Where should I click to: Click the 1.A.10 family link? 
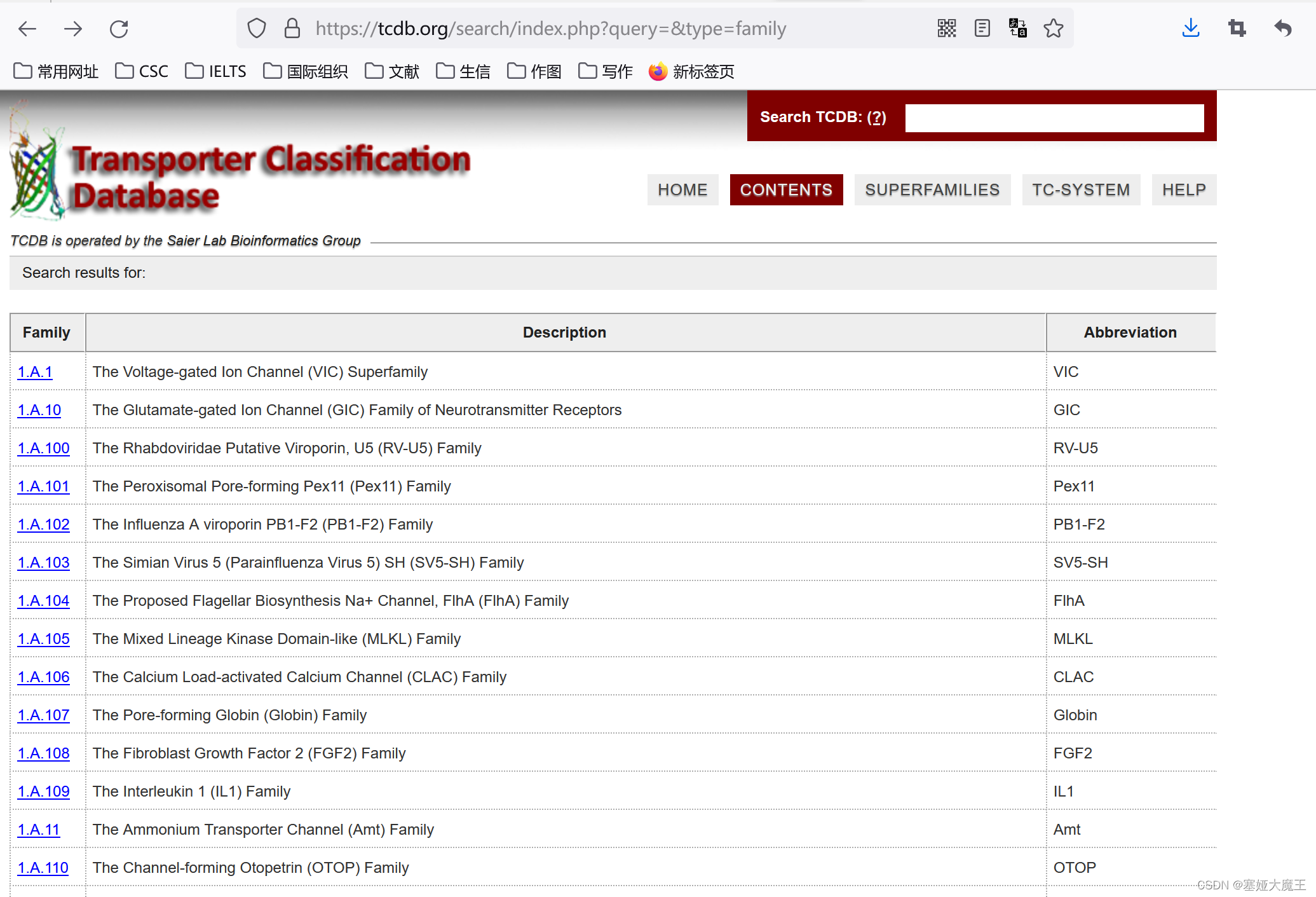coord(39,410)
